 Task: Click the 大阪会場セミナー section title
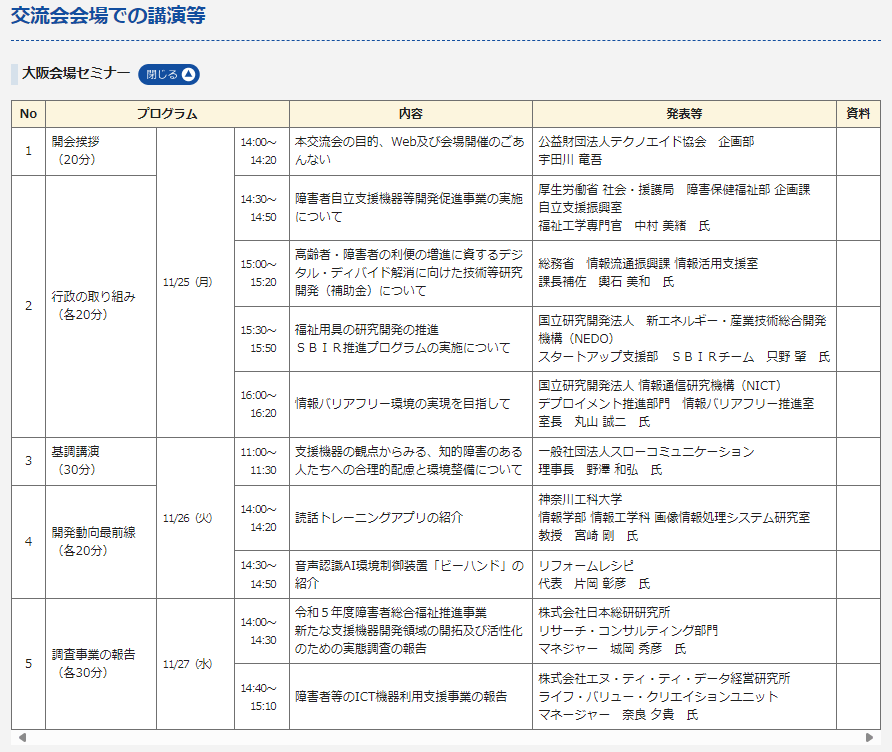76,73
